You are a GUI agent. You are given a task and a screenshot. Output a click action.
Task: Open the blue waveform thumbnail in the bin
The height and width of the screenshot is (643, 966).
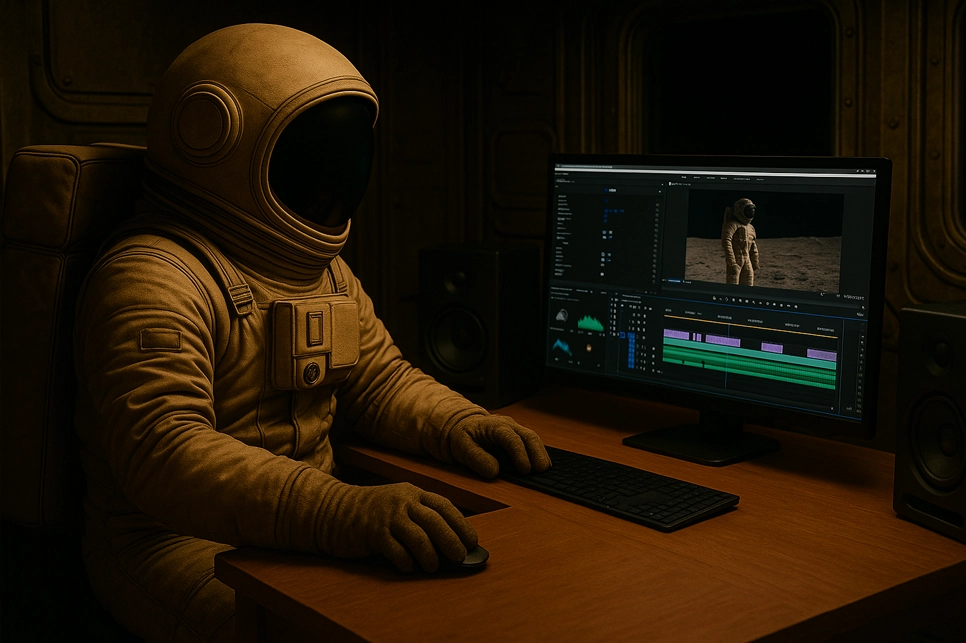pos(561,349)
